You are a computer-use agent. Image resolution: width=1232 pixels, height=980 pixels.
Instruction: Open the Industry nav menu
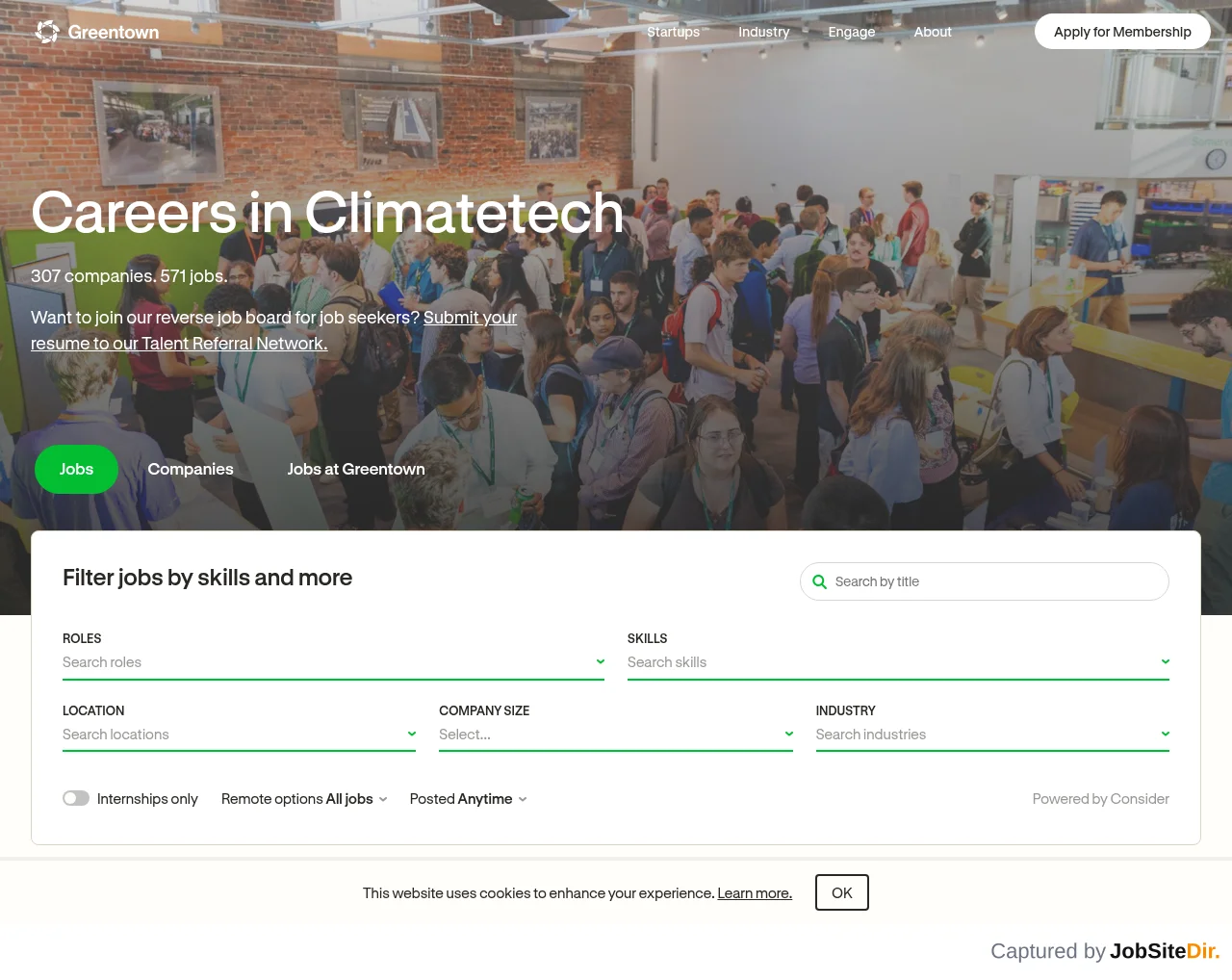click(764, 32)
